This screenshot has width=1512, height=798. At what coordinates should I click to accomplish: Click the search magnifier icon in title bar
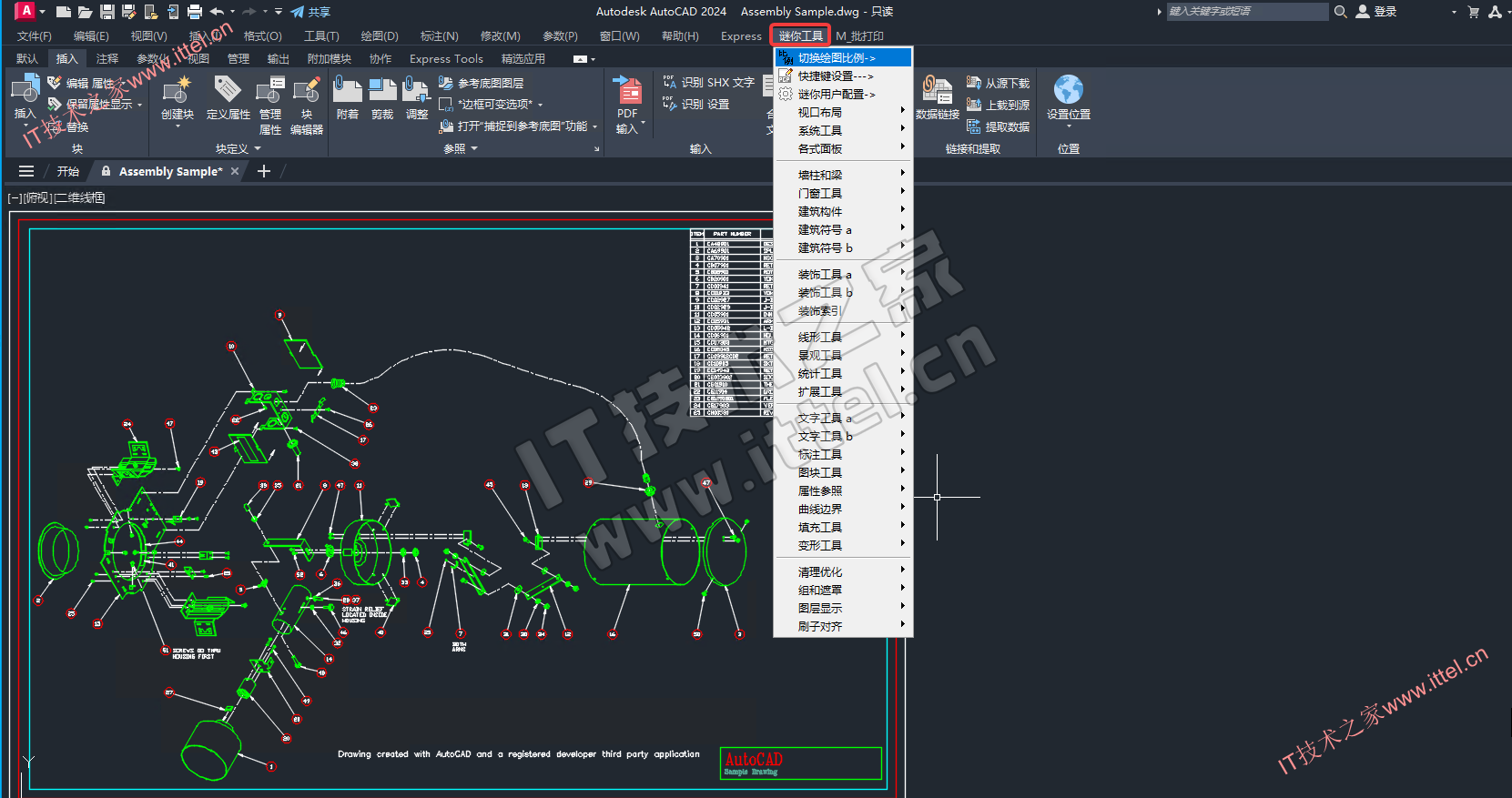pyautogui.click(x=1340, y=12)
